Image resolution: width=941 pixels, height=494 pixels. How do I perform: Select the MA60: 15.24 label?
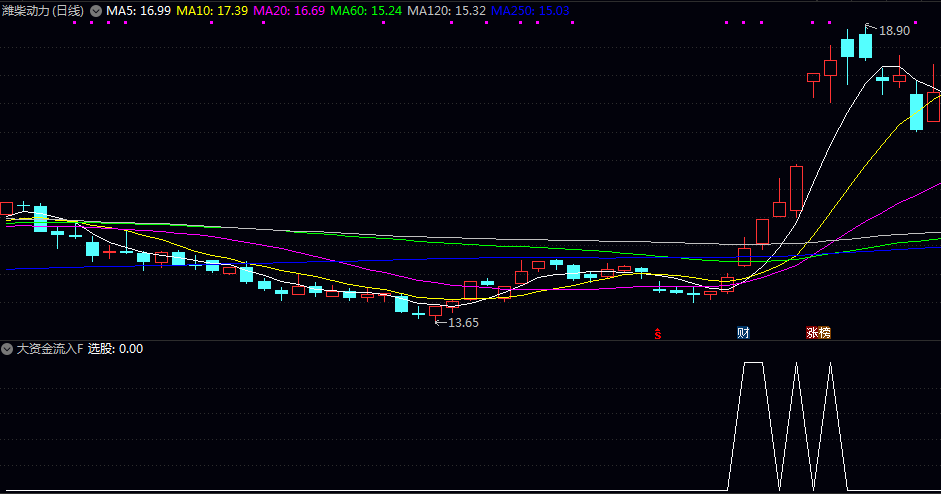tap(366, 11)
